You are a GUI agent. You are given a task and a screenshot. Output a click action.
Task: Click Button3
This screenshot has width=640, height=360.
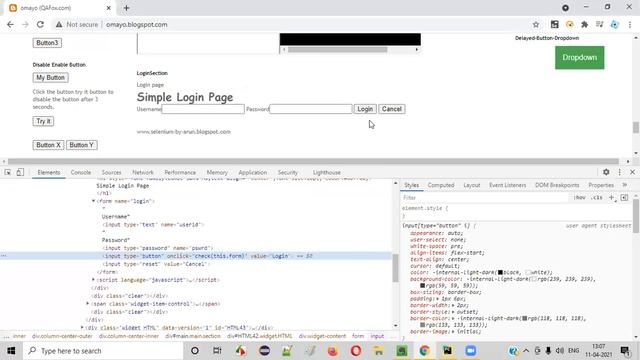point(47,43)
